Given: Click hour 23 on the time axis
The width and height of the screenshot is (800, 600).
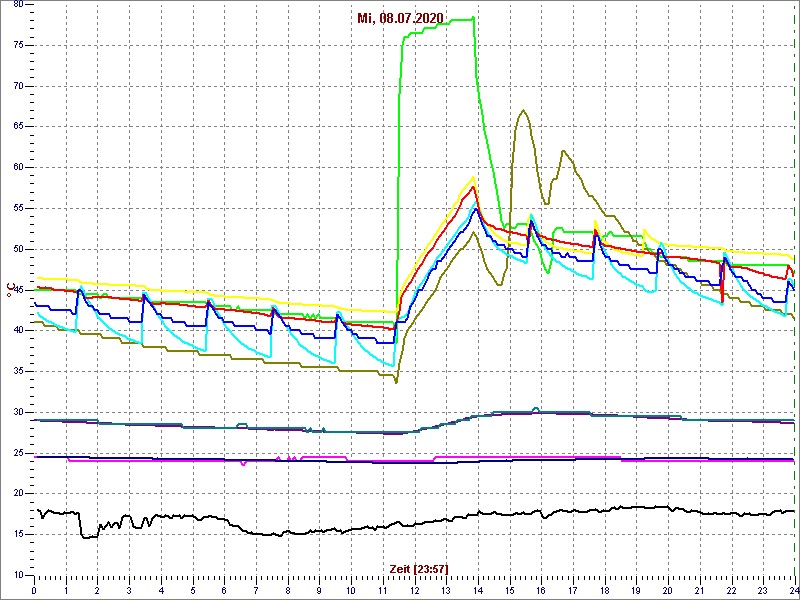Looking at the screenshot, I should pos(763,589).
